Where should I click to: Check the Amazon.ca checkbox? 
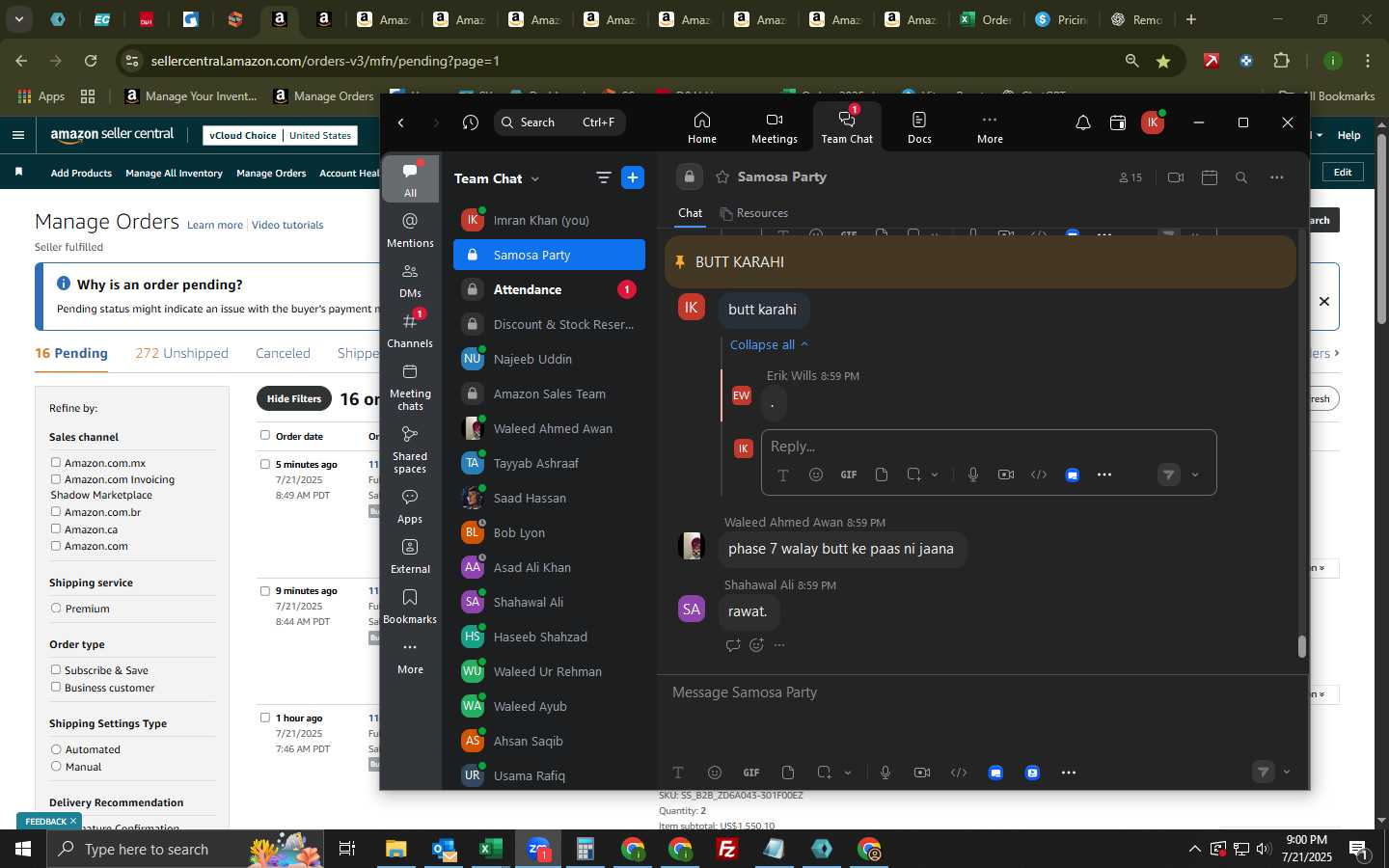[x=56, y=529]
